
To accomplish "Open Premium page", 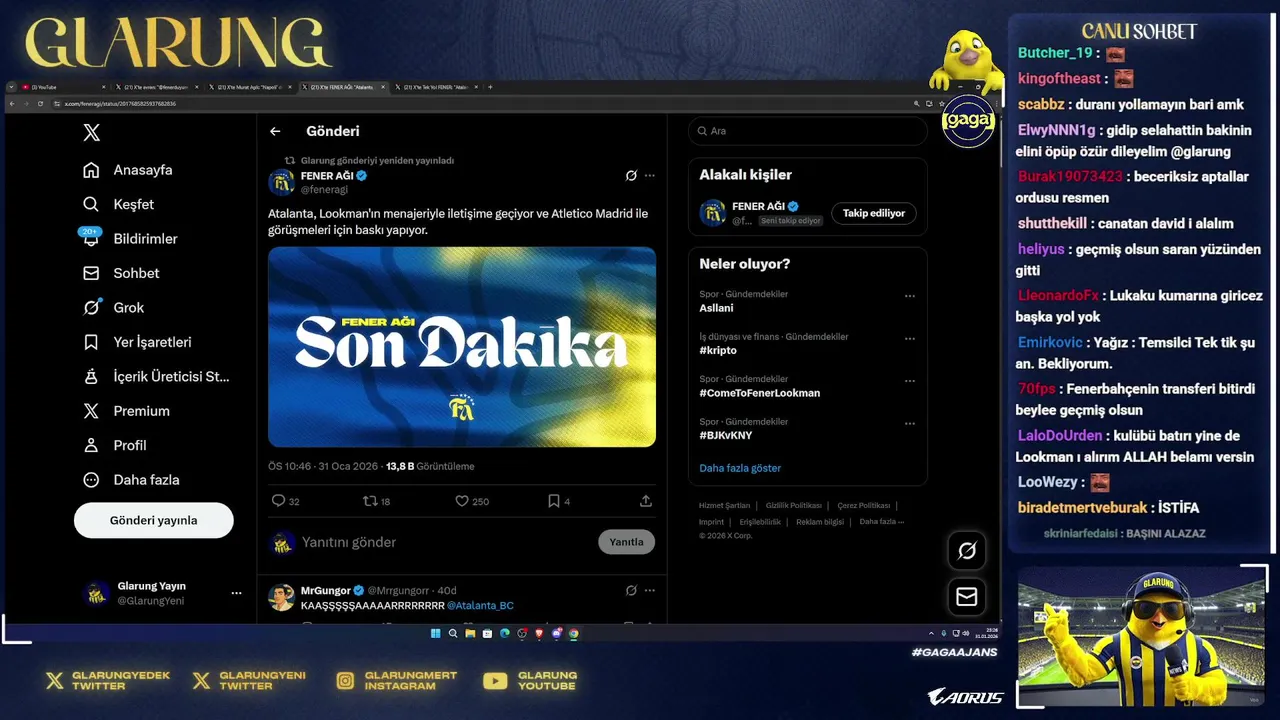I will (126, 411).
